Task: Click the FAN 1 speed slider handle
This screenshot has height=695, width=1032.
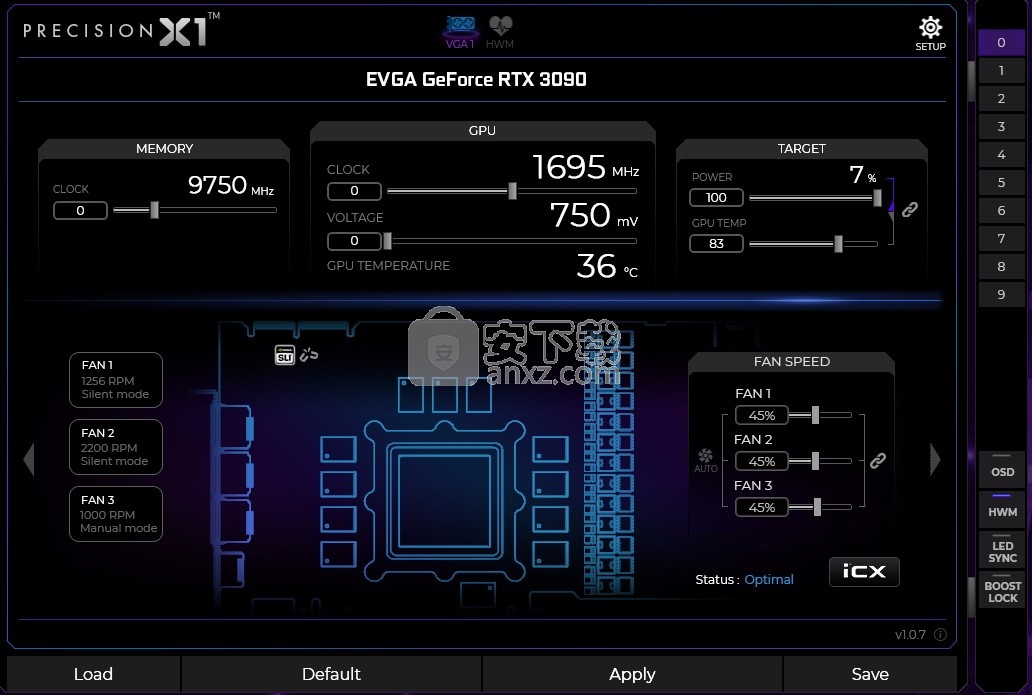Action: coord(815,415)
